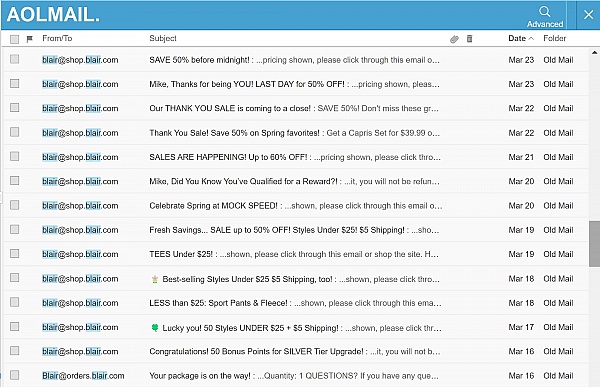The width and height of the screenshot is (600, 387).
Task: Open 'TEES Under $25!' email
Action: (x=294, y=254)
